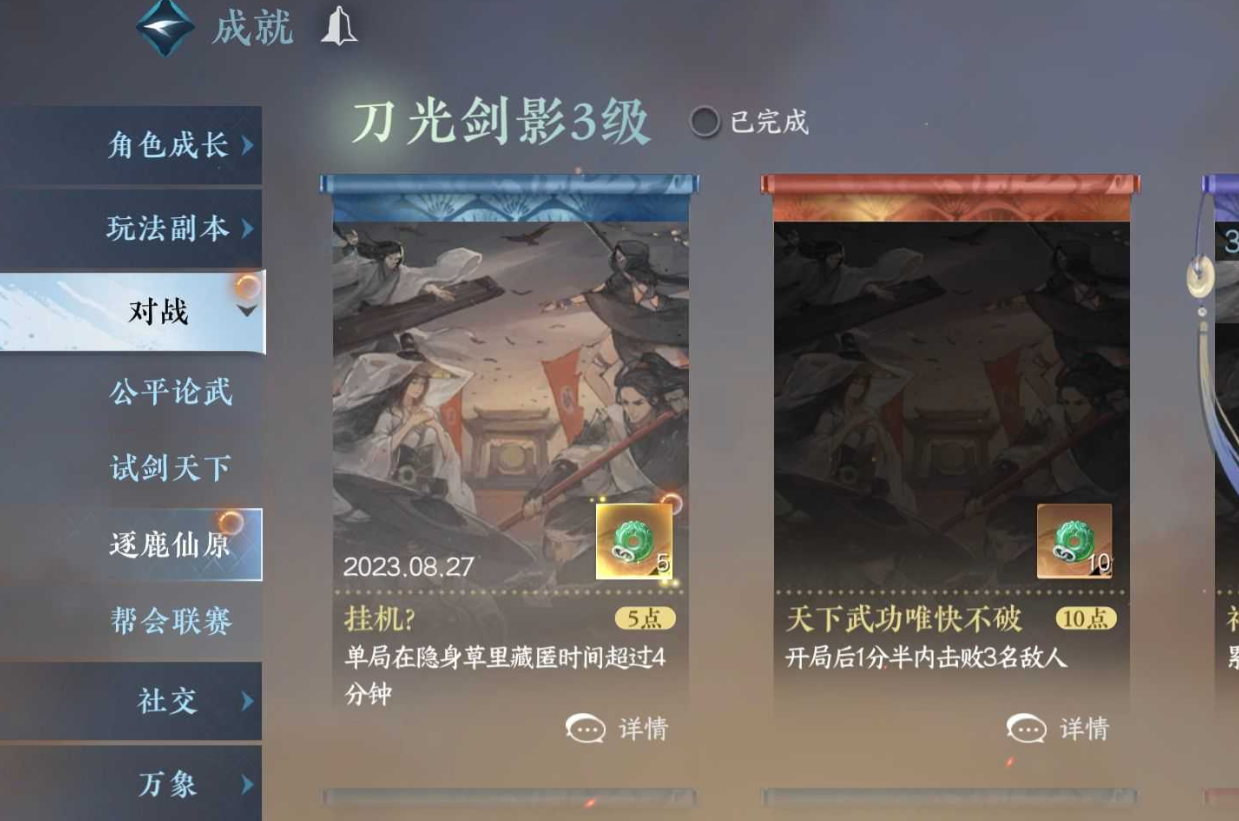Image resolution: width=1239 pixels, height=821 pixels.
Task: Click the diamond logo icon beside 成就
Action: click(x=165, y=28)
